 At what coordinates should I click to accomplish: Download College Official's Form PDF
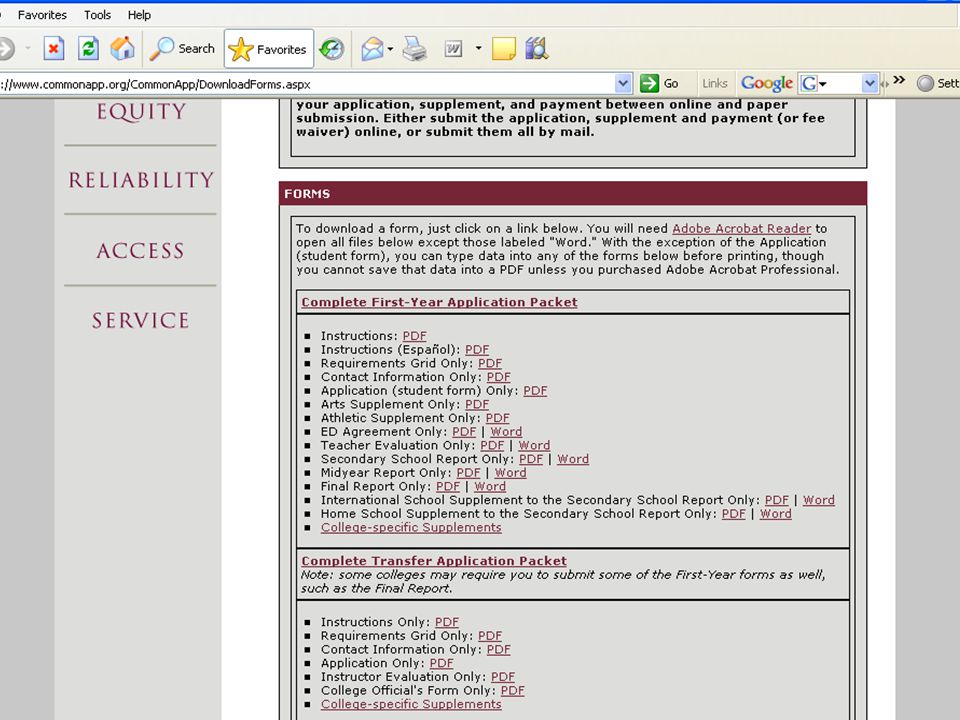(x=512, y=690)
